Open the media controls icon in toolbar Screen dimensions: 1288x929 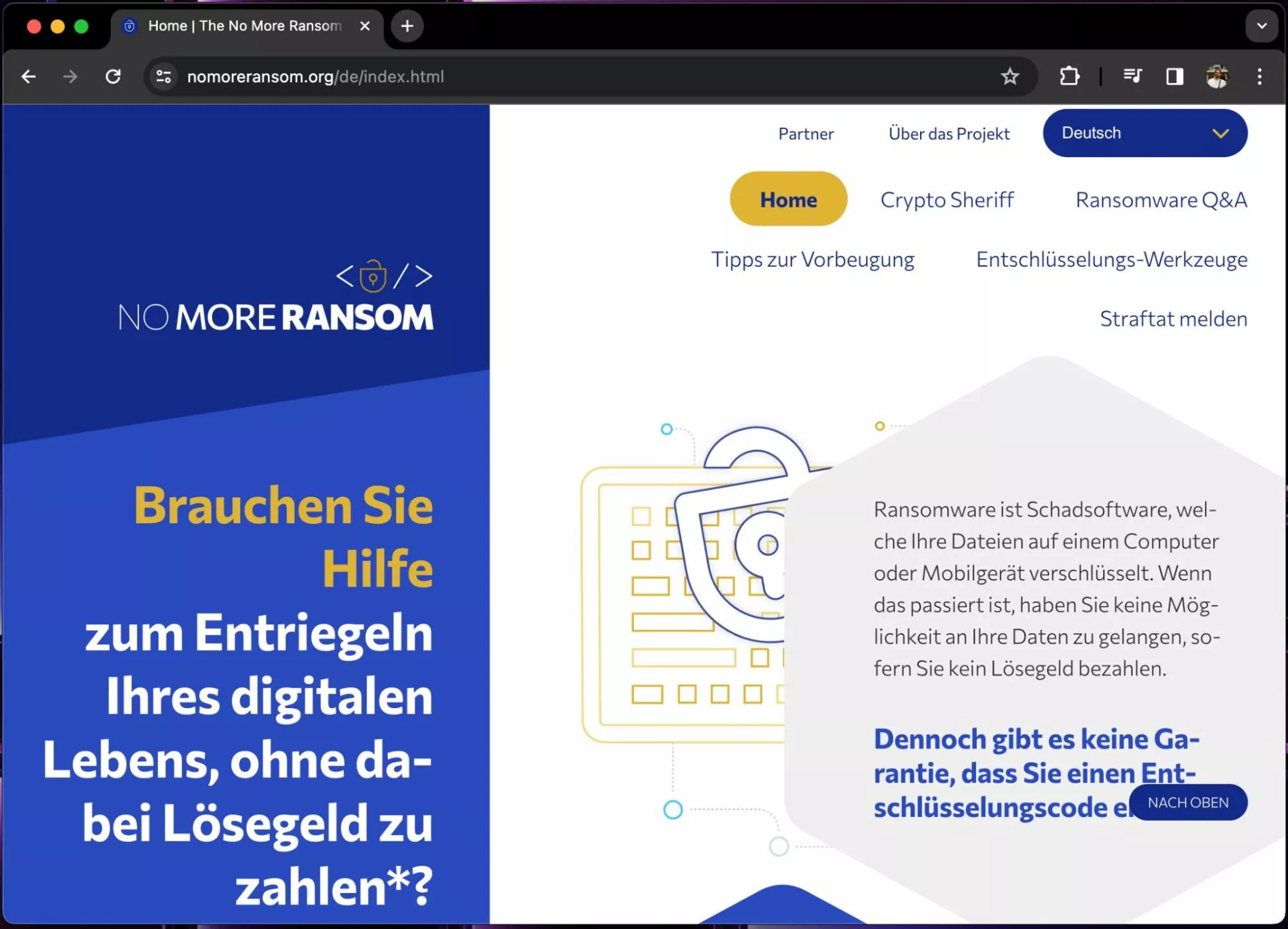[1132, 77]
